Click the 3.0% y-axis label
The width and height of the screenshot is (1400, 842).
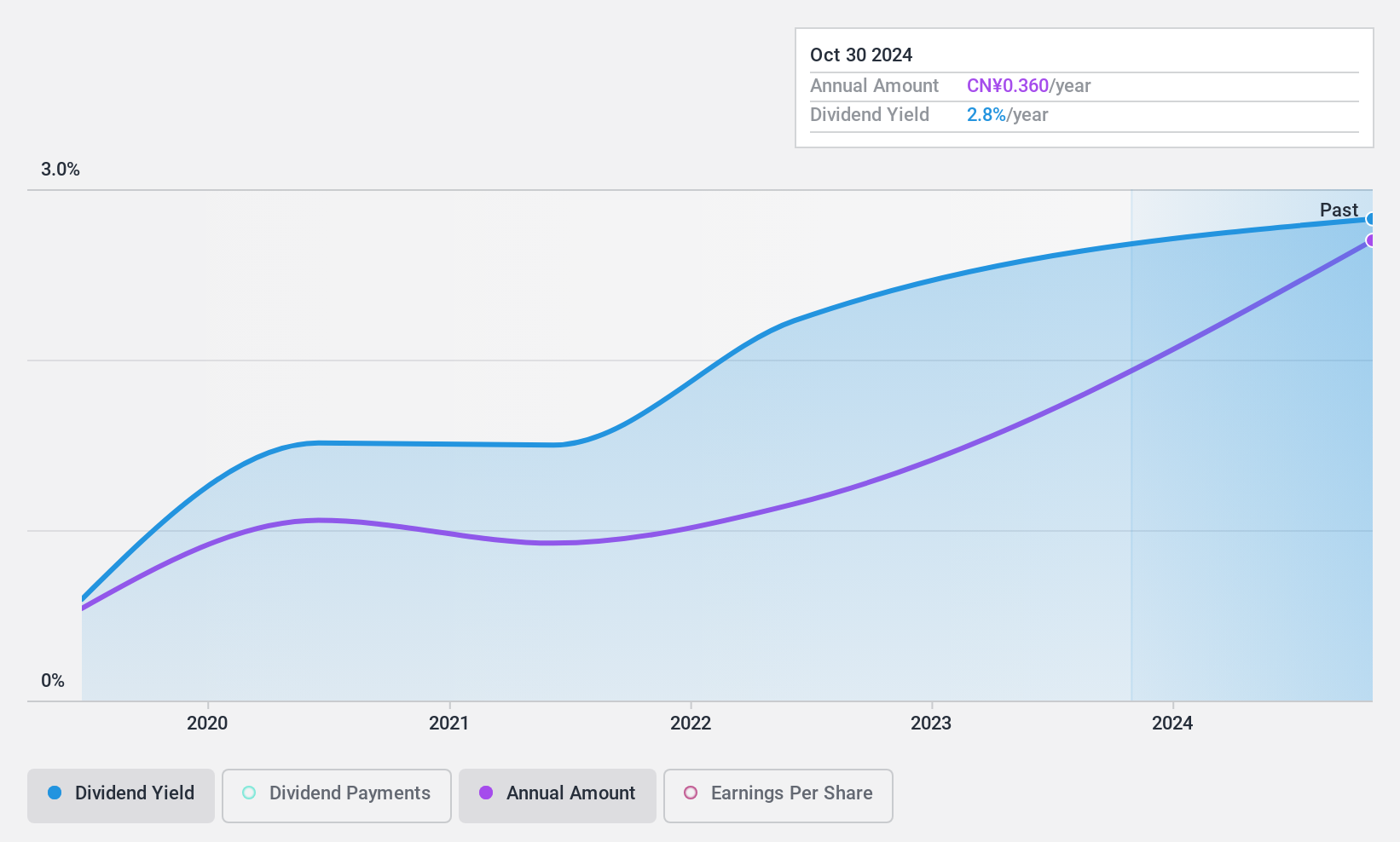click(61, 170)
